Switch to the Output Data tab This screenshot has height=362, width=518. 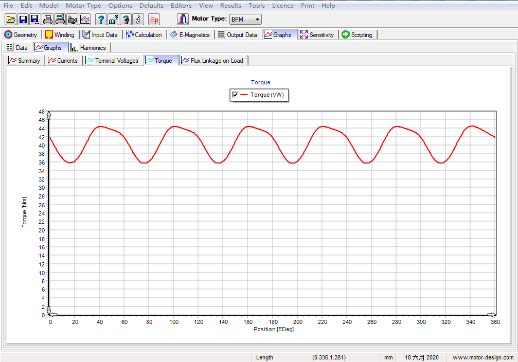(238, 35)
